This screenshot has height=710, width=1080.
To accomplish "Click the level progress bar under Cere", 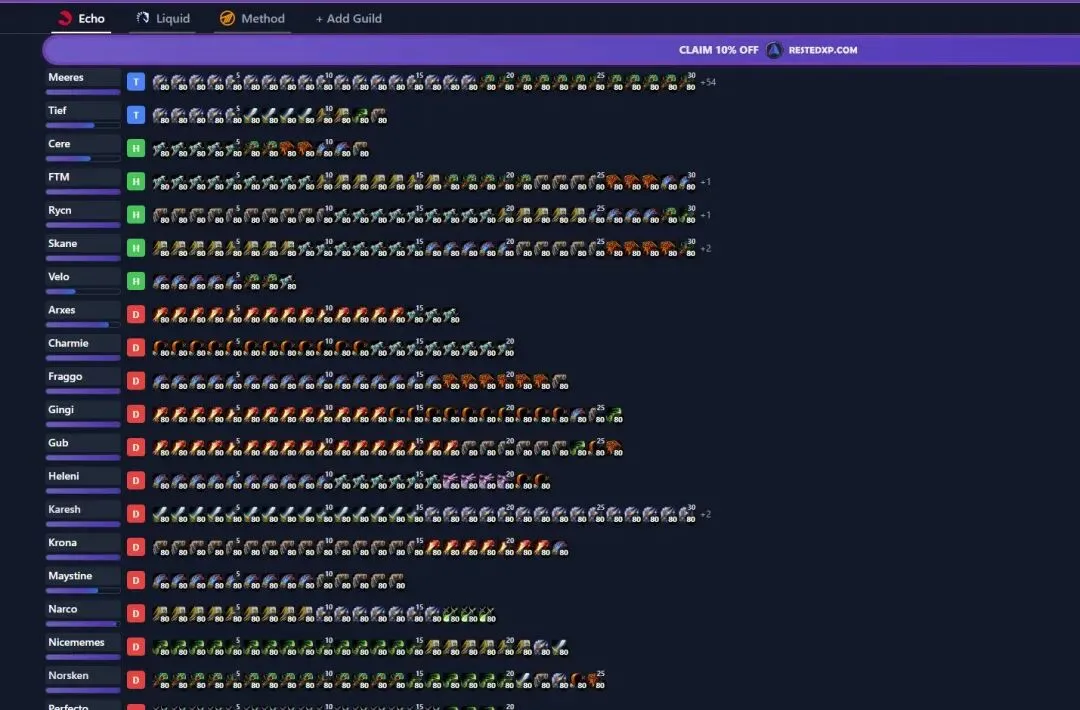I will (x=83, y=158).
